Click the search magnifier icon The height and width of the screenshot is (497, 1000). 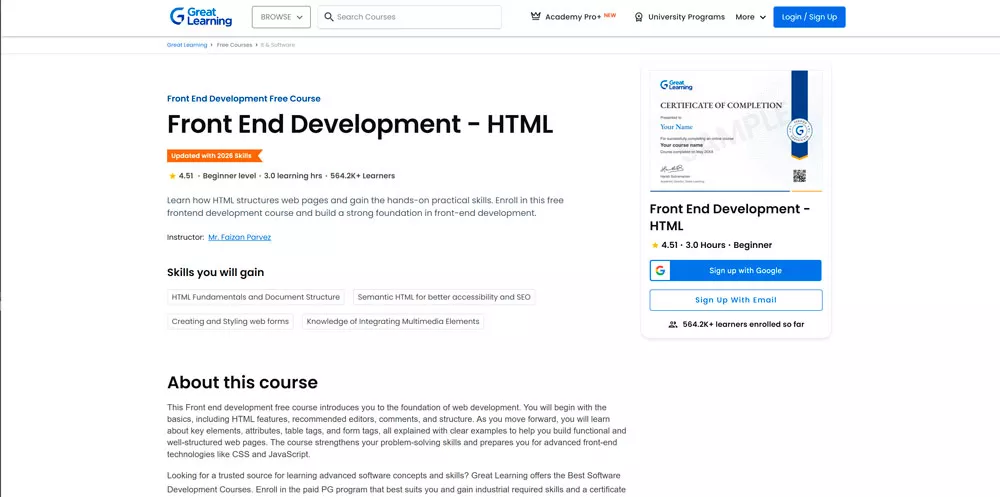pos(329,17)
